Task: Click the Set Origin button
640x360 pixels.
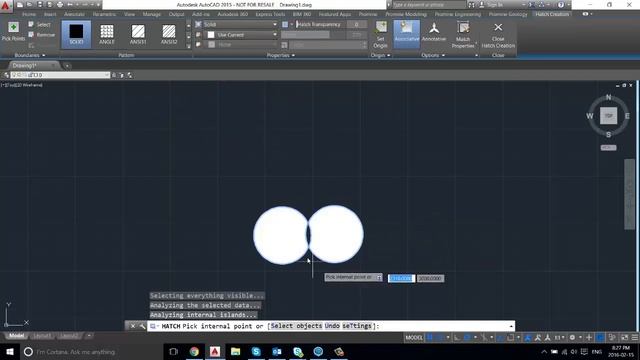Action: click(381, 35)
